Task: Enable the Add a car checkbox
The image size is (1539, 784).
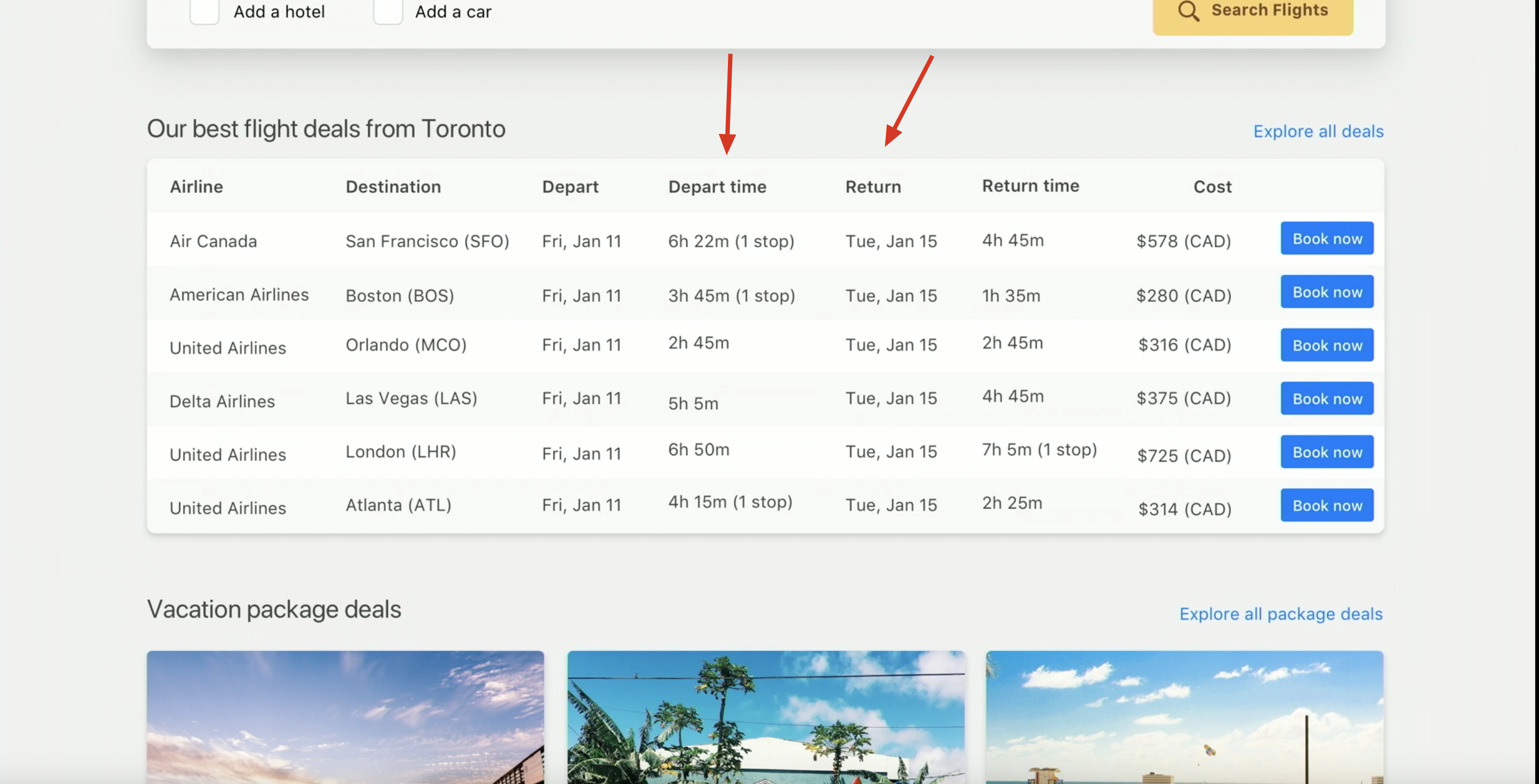Action: click(x=388, y=11)
